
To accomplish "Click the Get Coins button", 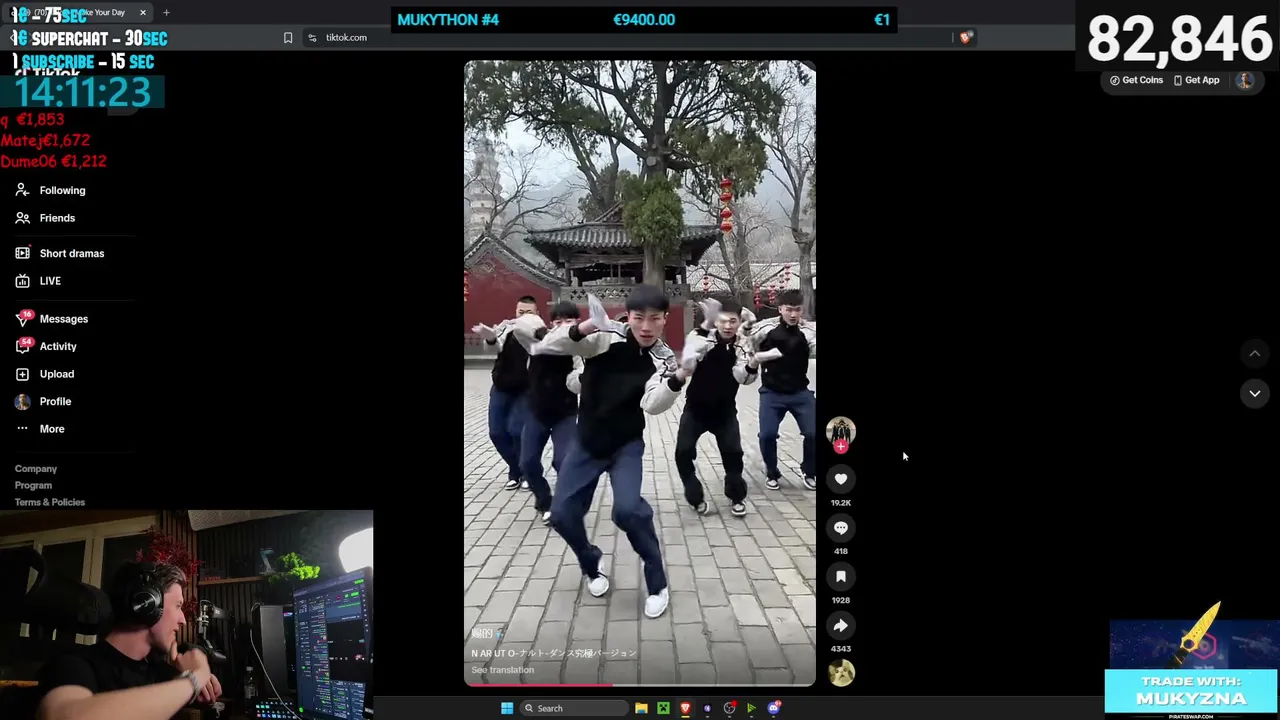I will (1136, 80).
